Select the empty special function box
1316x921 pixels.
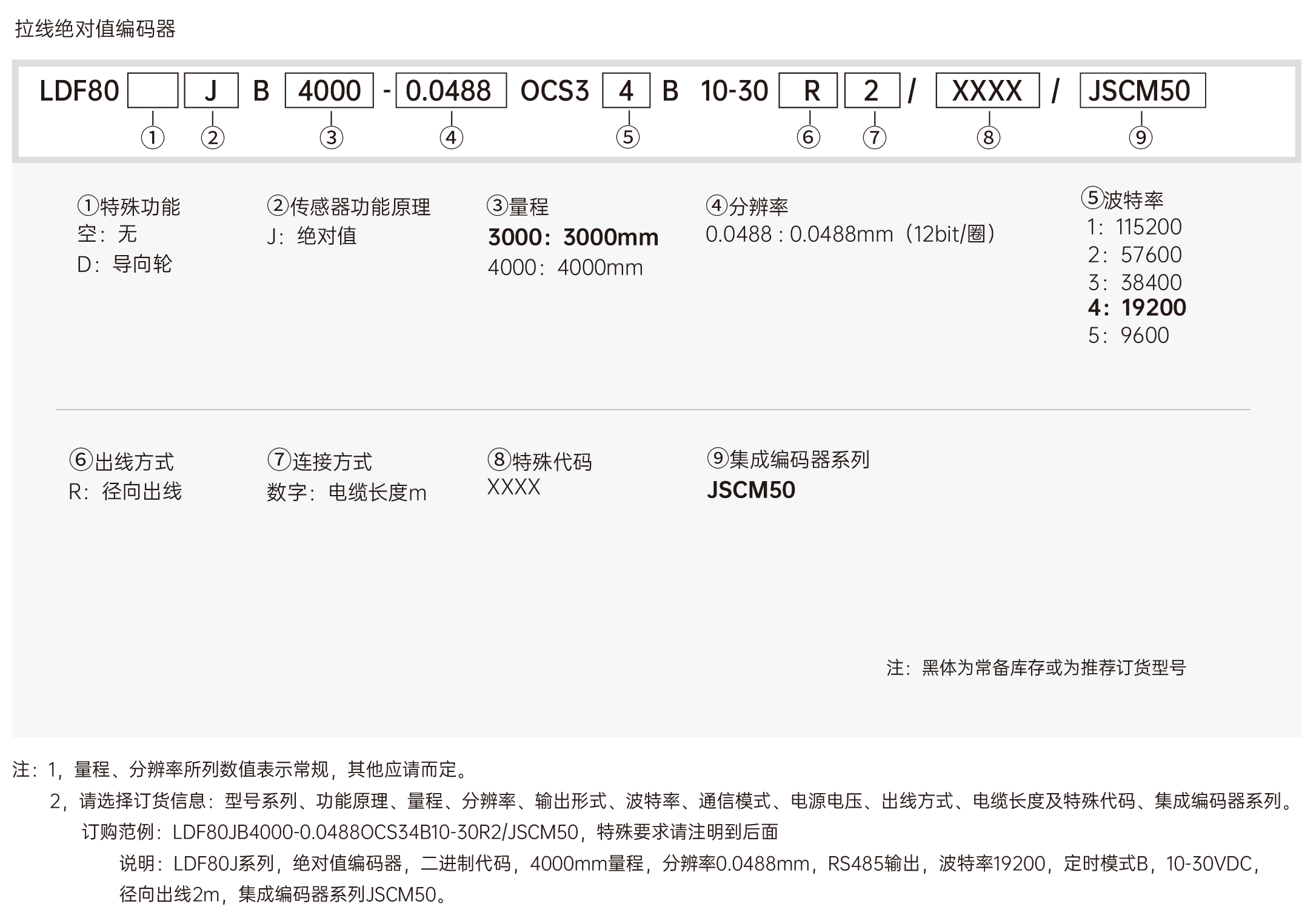click(153, 91)
